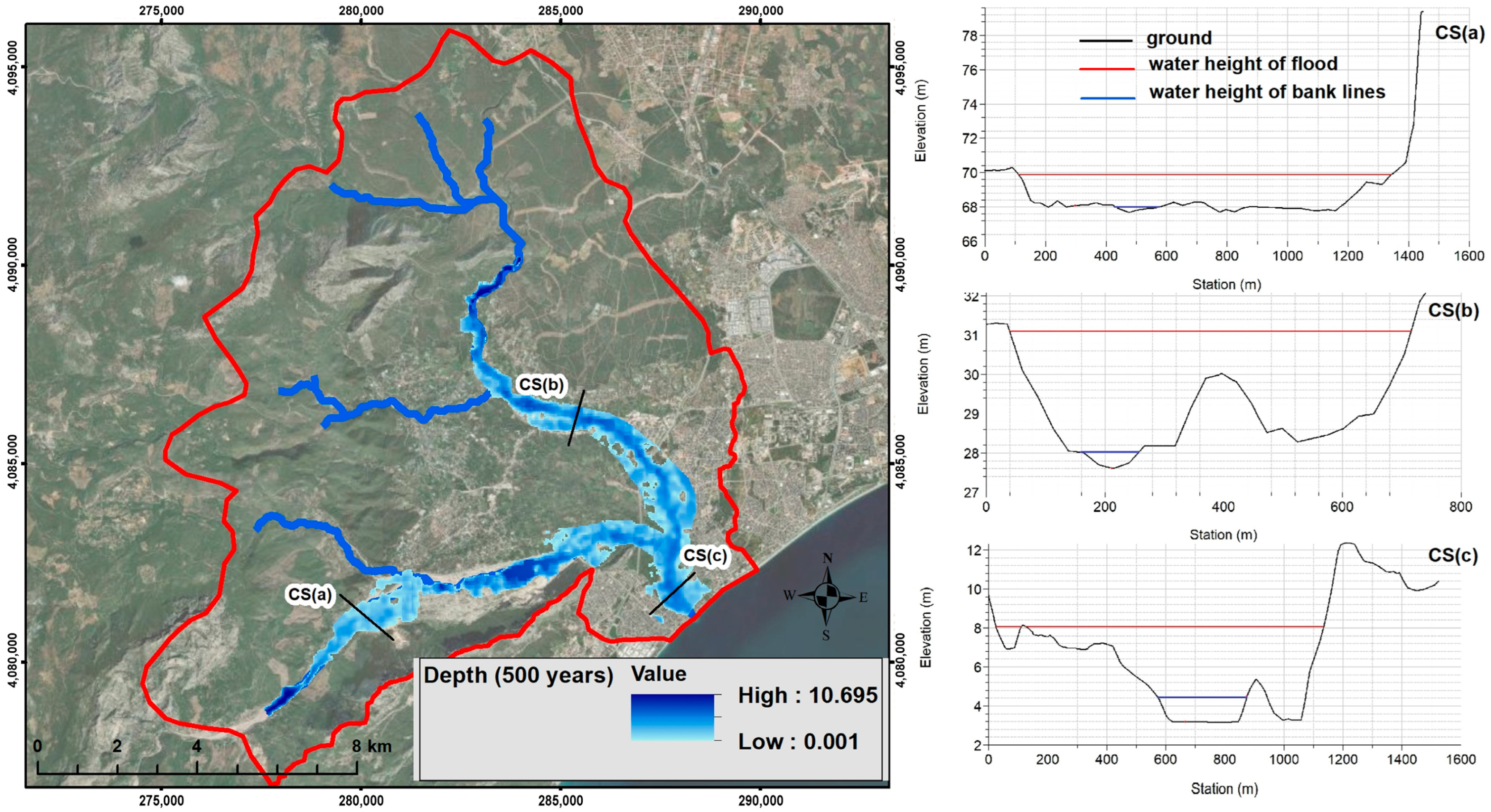Click the 'water height of flood' legend text
Viewport: 1491px width, 812px height.
click(x=1243, y=64)
